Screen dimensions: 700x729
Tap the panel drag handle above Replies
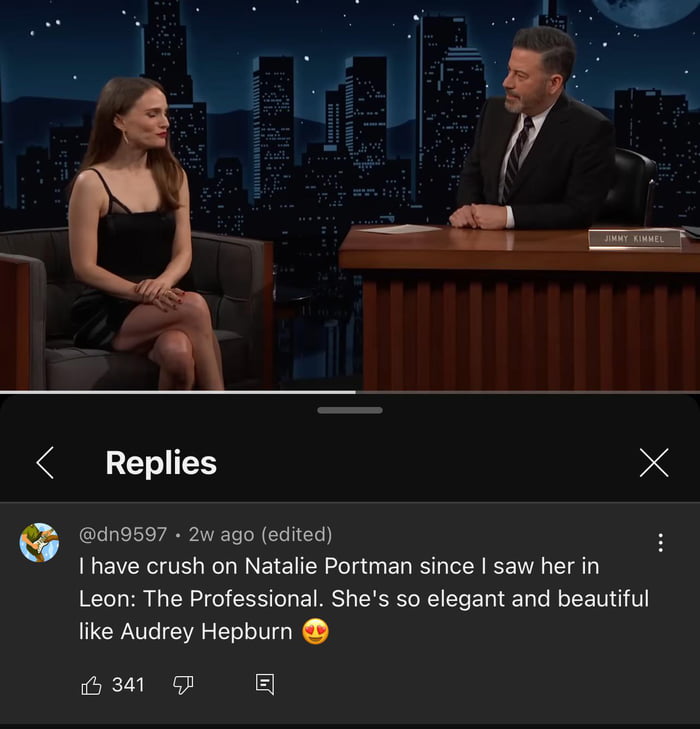point(350,410)
